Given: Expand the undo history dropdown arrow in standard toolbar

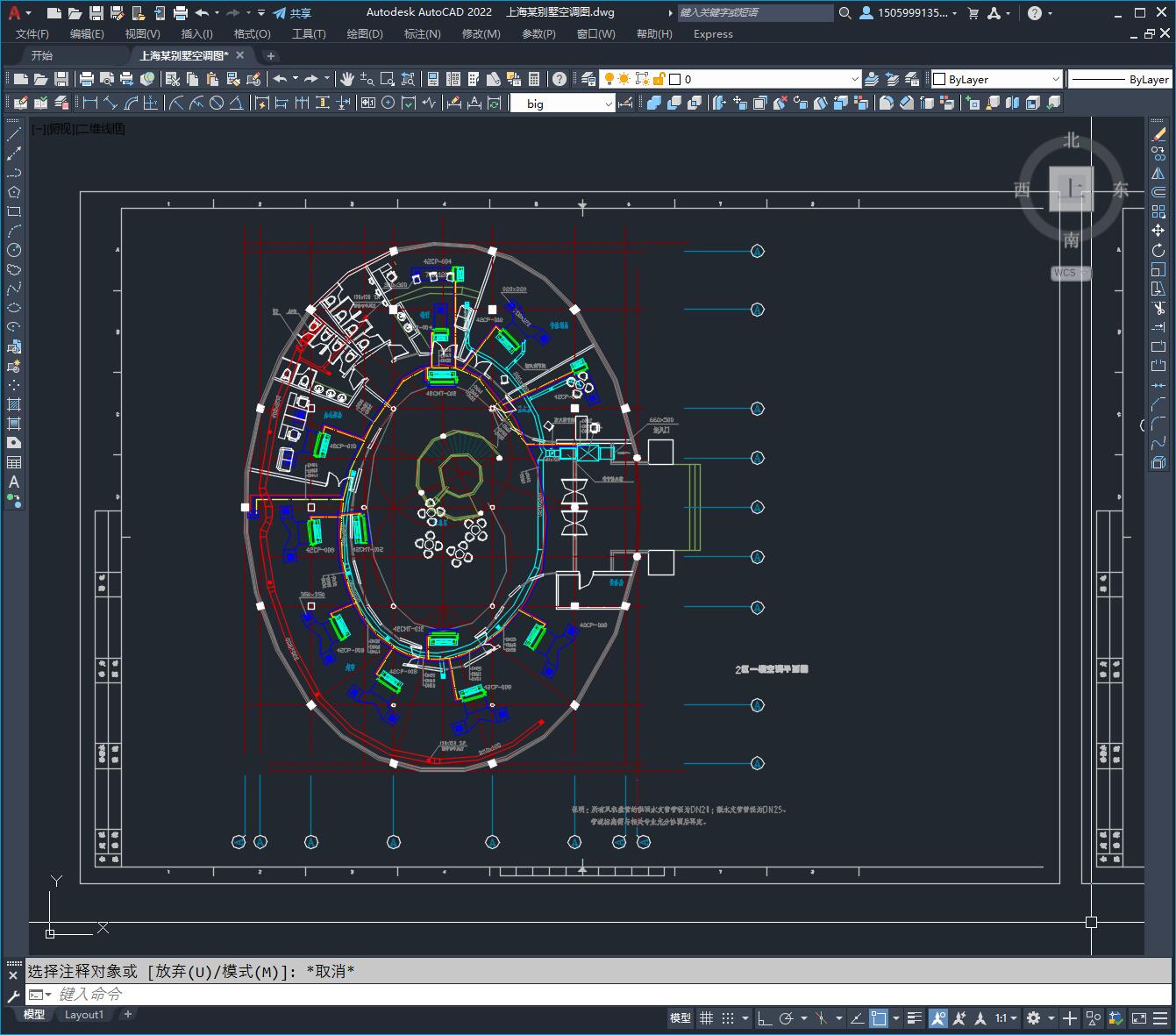Looking at the screenshot, I should 296,79.
